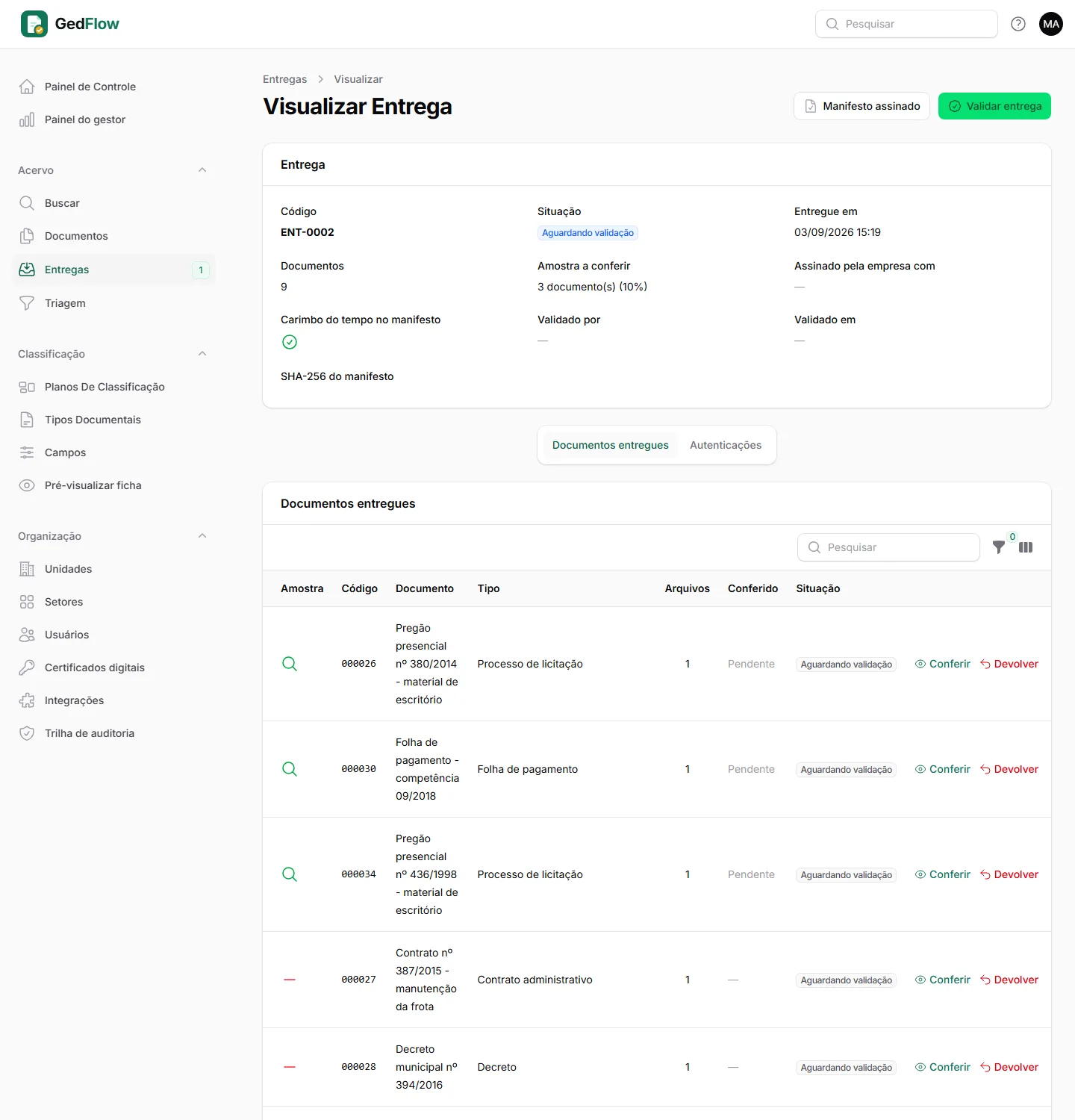
Task: Click Devolver for document 000027
Action: click(x=1009, y=980)
